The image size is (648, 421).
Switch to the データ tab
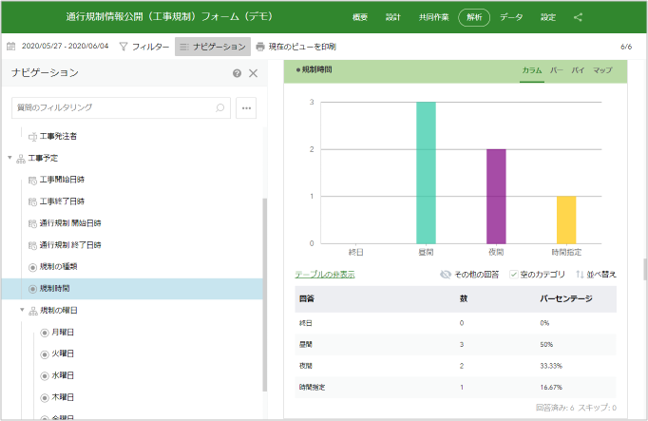[511, 17]
